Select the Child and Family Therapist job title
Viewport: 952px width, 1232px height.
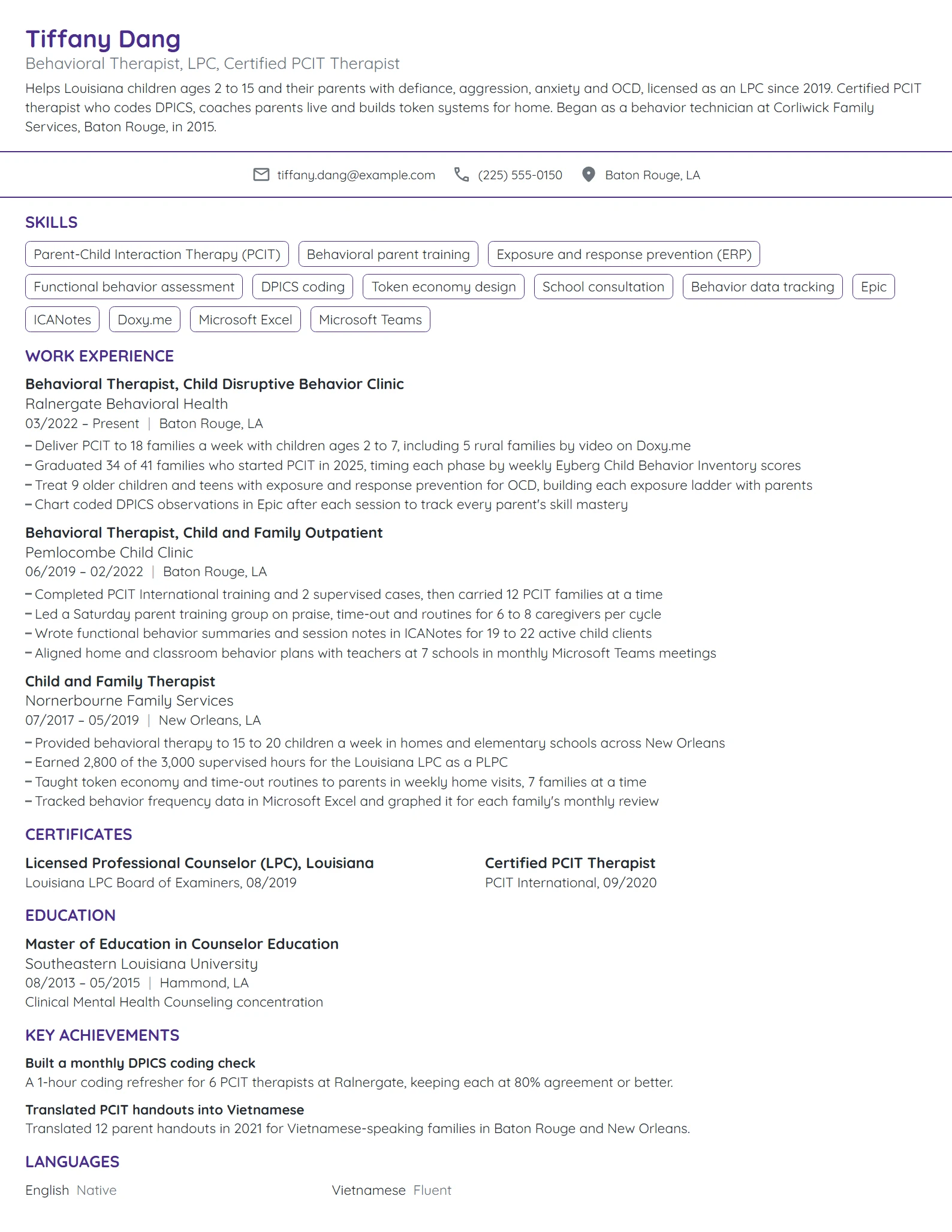pyautogui.click(x=120, y=681)
